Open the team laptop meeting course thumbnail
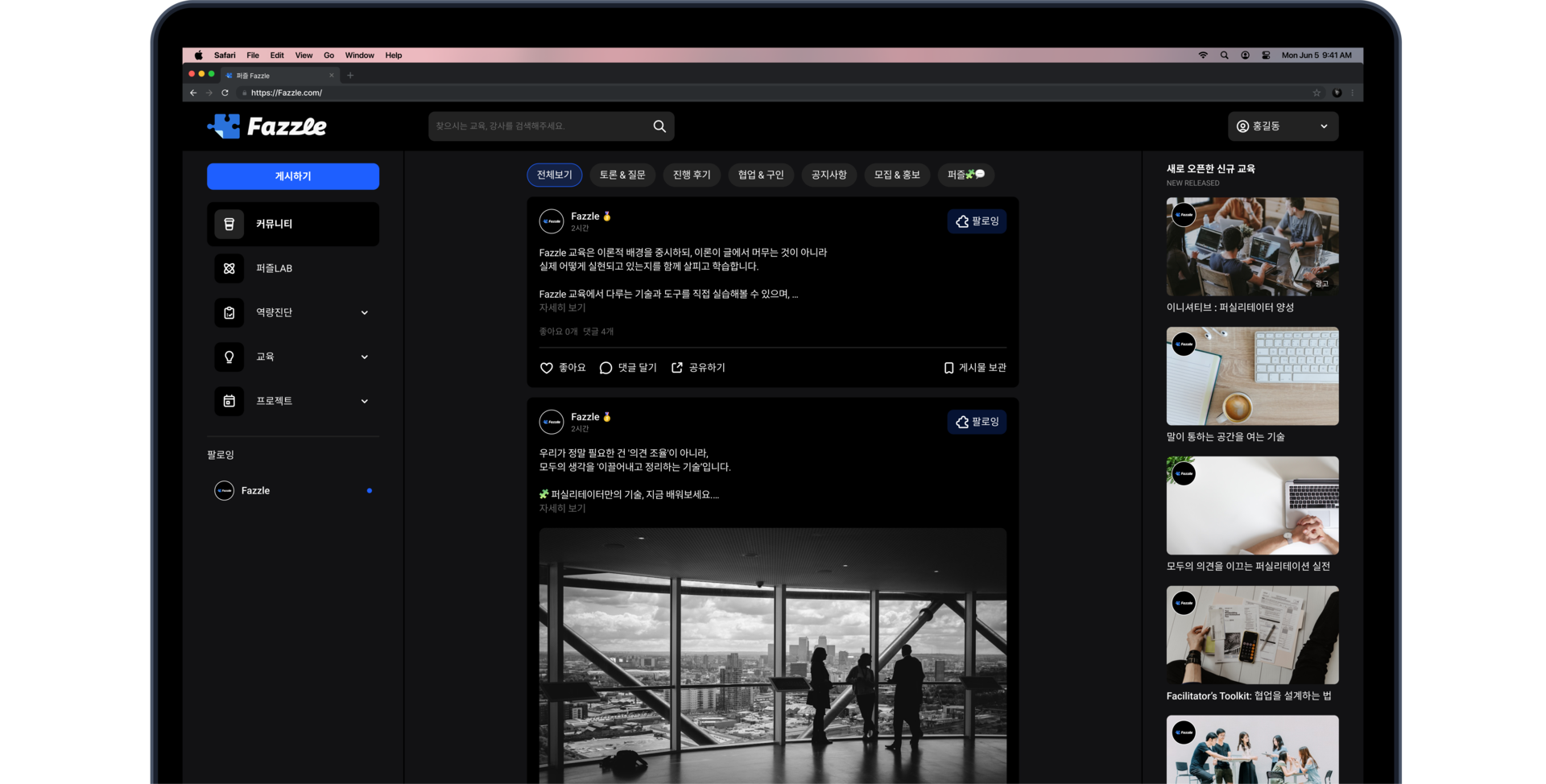This screenshot has height=784, width=1546. coord(1252,246)
